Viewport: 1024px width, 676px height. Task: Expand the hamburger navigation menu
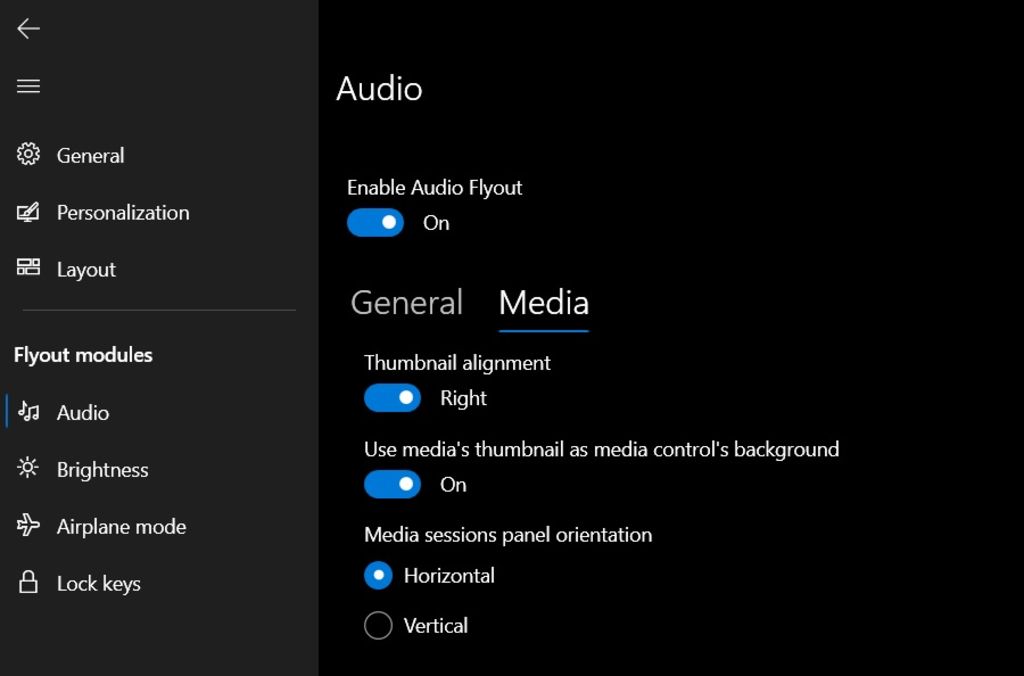click(x=28, y=86)
